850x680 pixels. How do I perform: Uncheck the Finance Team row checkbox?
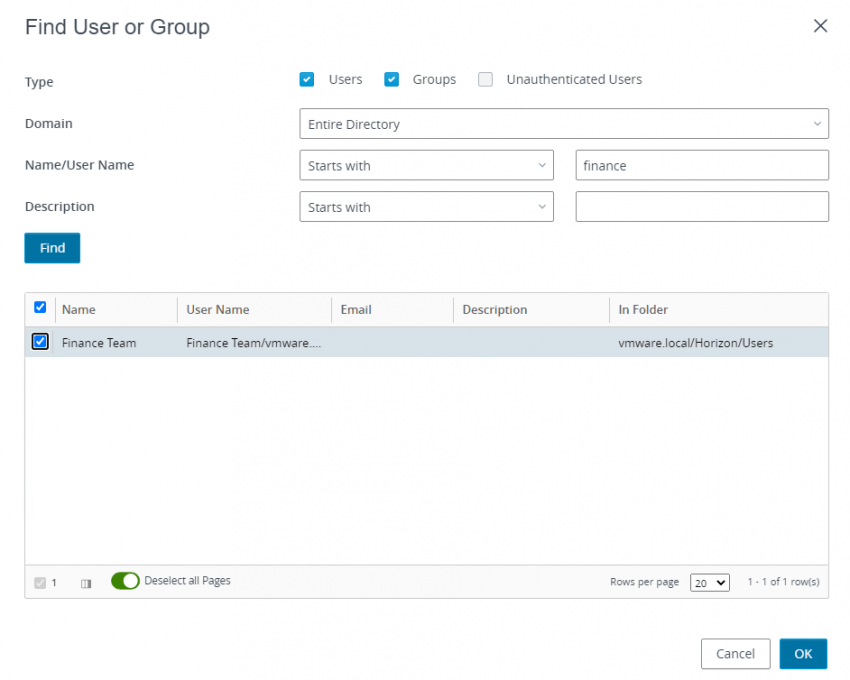pos(40,341)
